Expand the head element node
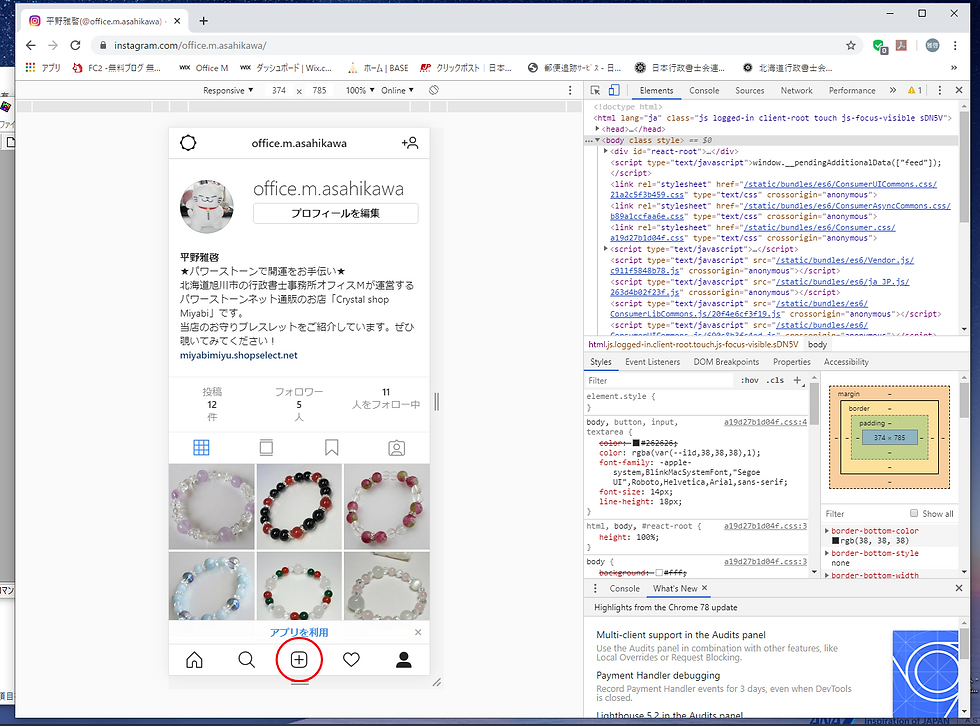Image resolution: width=980 pixels, height=726 pixels. 598,129
